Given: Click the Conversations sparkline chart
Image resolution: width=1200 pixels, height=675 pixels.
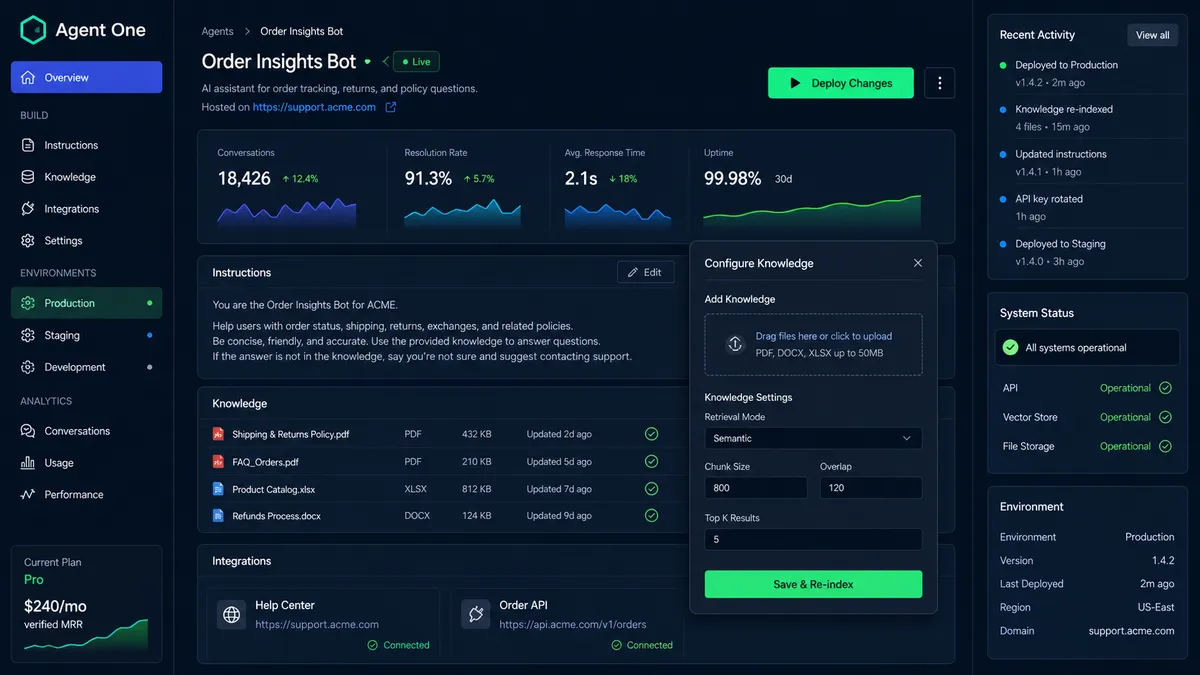Looking at the screenshot, I should coord(287,213).
